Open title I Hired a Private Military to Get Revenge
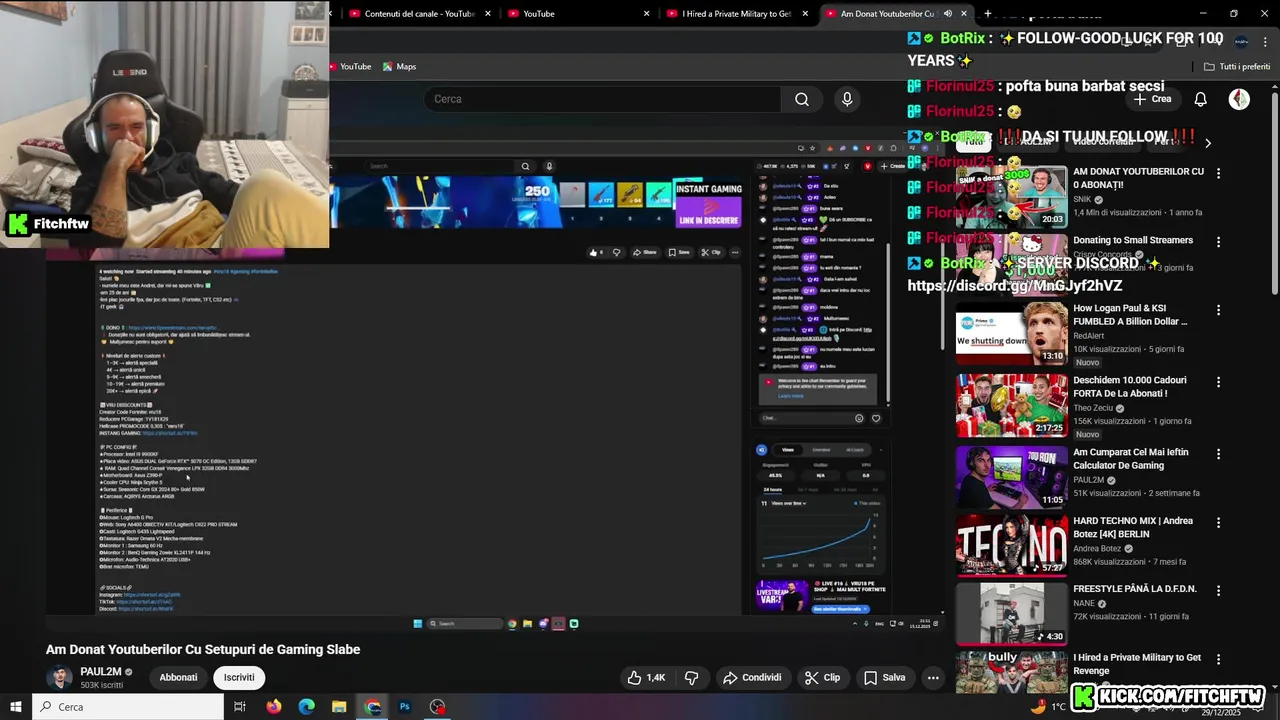The height and width of the screenshot is (720, 1280). [1137, 664]
